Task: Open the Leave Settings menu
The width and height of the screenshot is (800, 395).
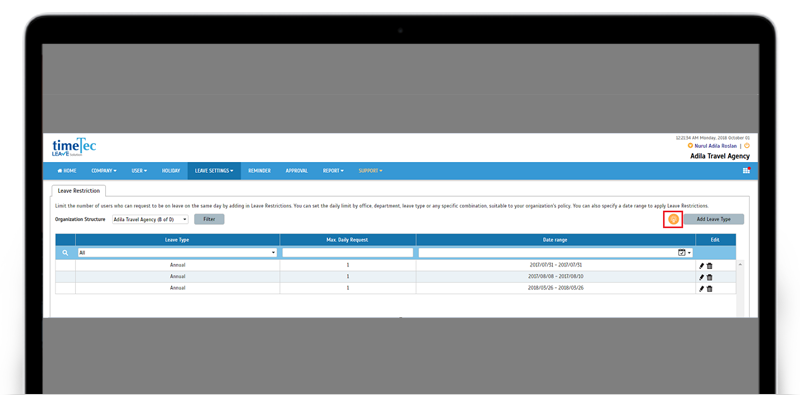Action: pos(214,171)
